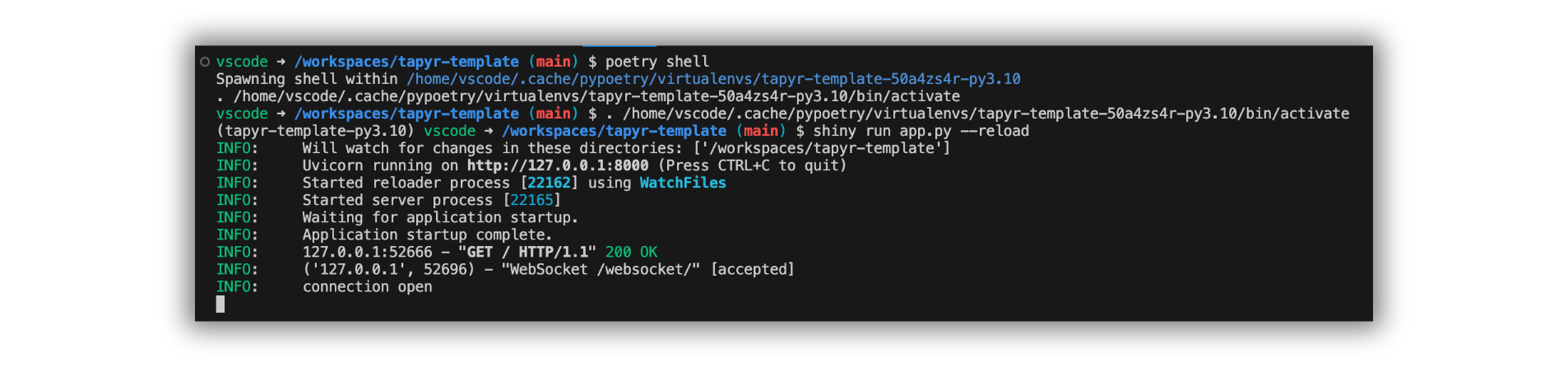
Task: Click the workspace path in first prompt line
Action: [406, 62]
